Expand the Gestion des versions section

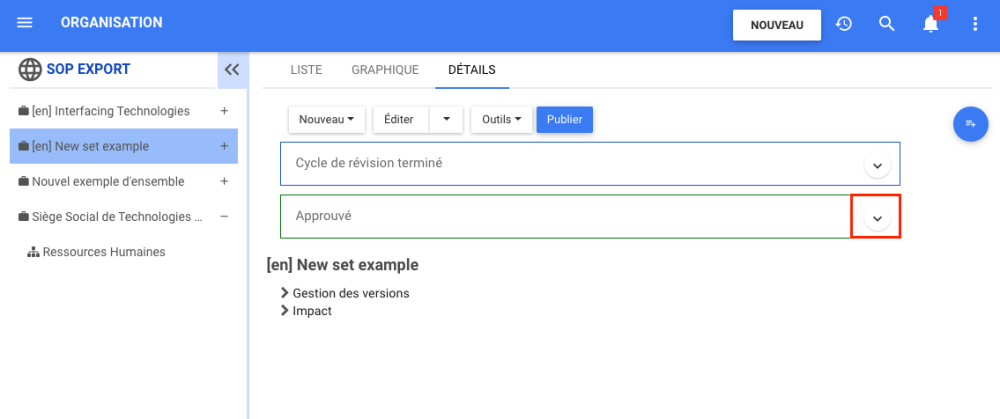pos(286,293)
